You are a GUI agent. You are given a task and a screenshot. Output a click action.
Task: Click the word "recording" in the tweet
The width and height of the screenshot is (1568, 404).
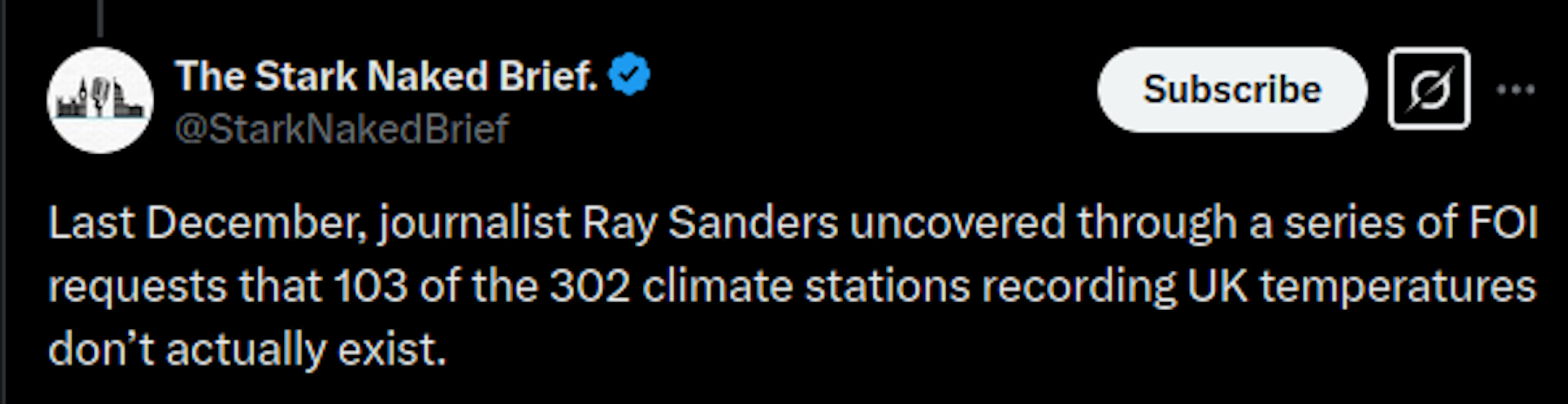1078,286
